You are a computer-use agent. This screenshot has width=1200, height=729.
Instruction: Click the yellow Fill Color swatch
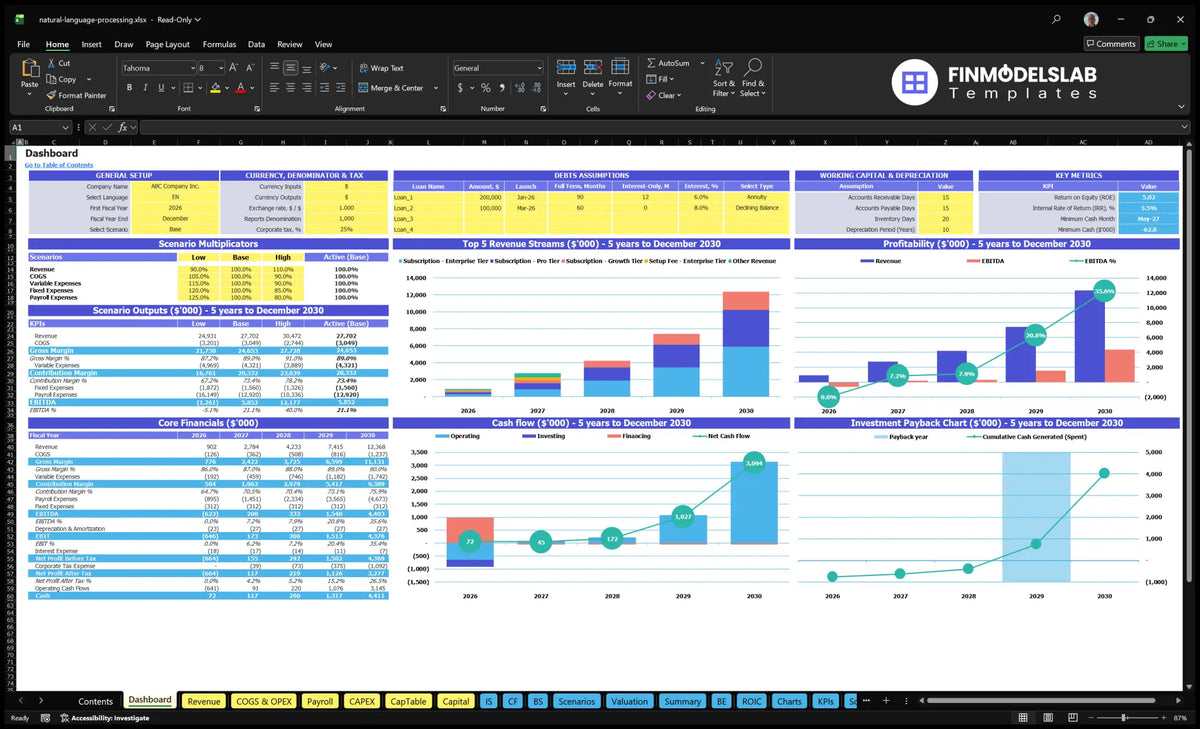[x=215, y=88]
